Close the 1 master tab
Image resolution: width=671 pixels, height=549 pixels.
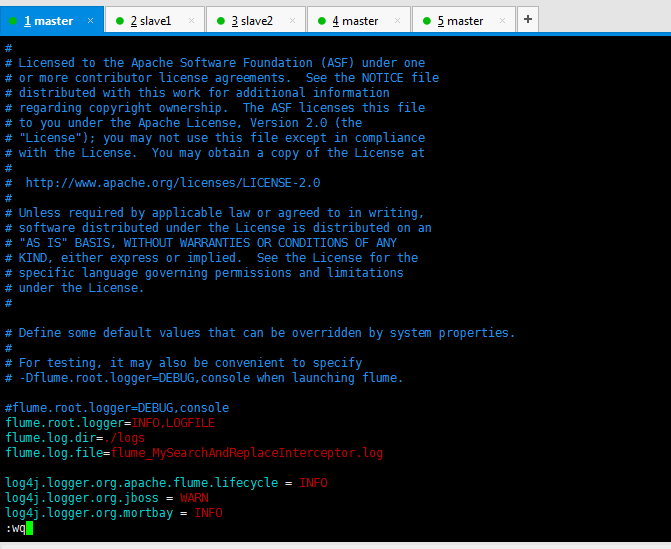90,21
